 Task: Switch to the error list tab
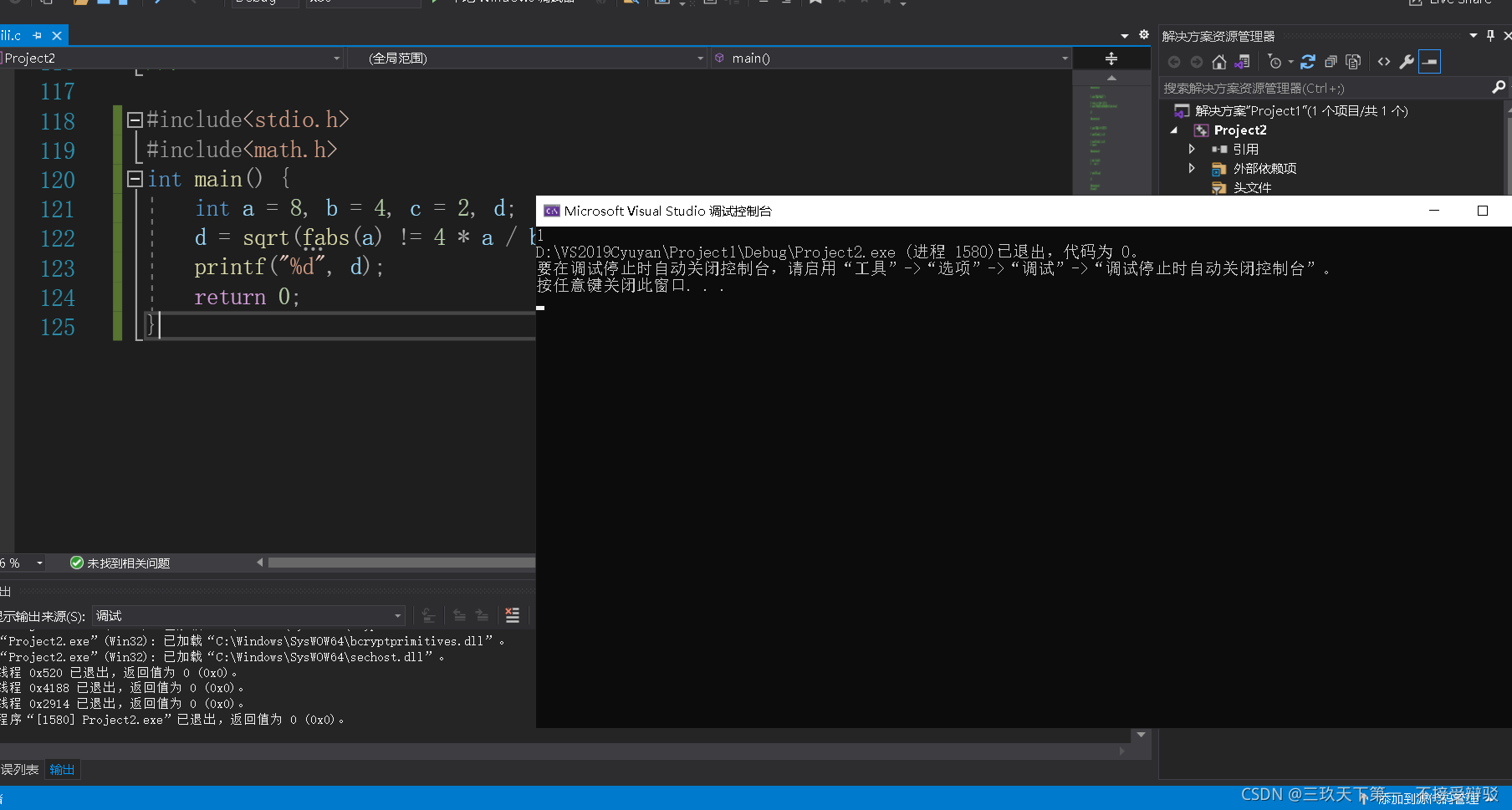coord(20,770)
